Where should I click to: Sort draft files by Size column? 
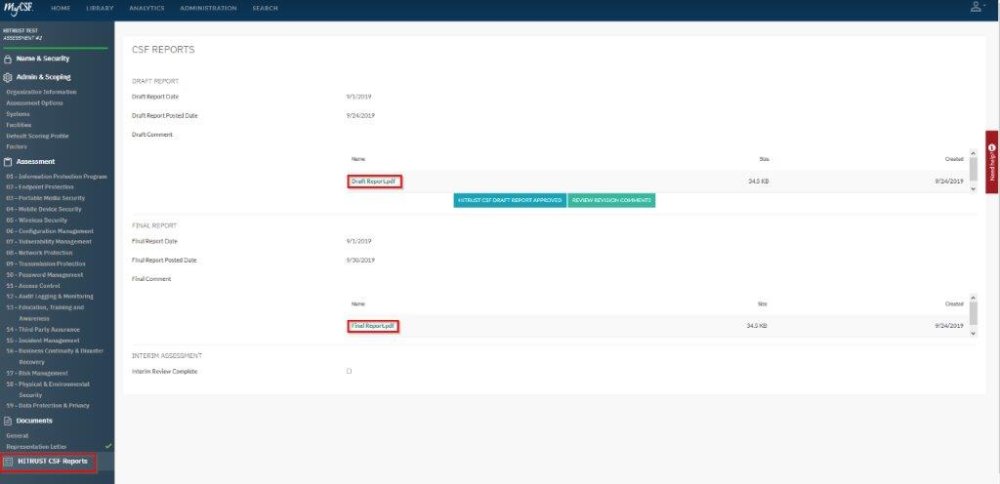(763, 159)
